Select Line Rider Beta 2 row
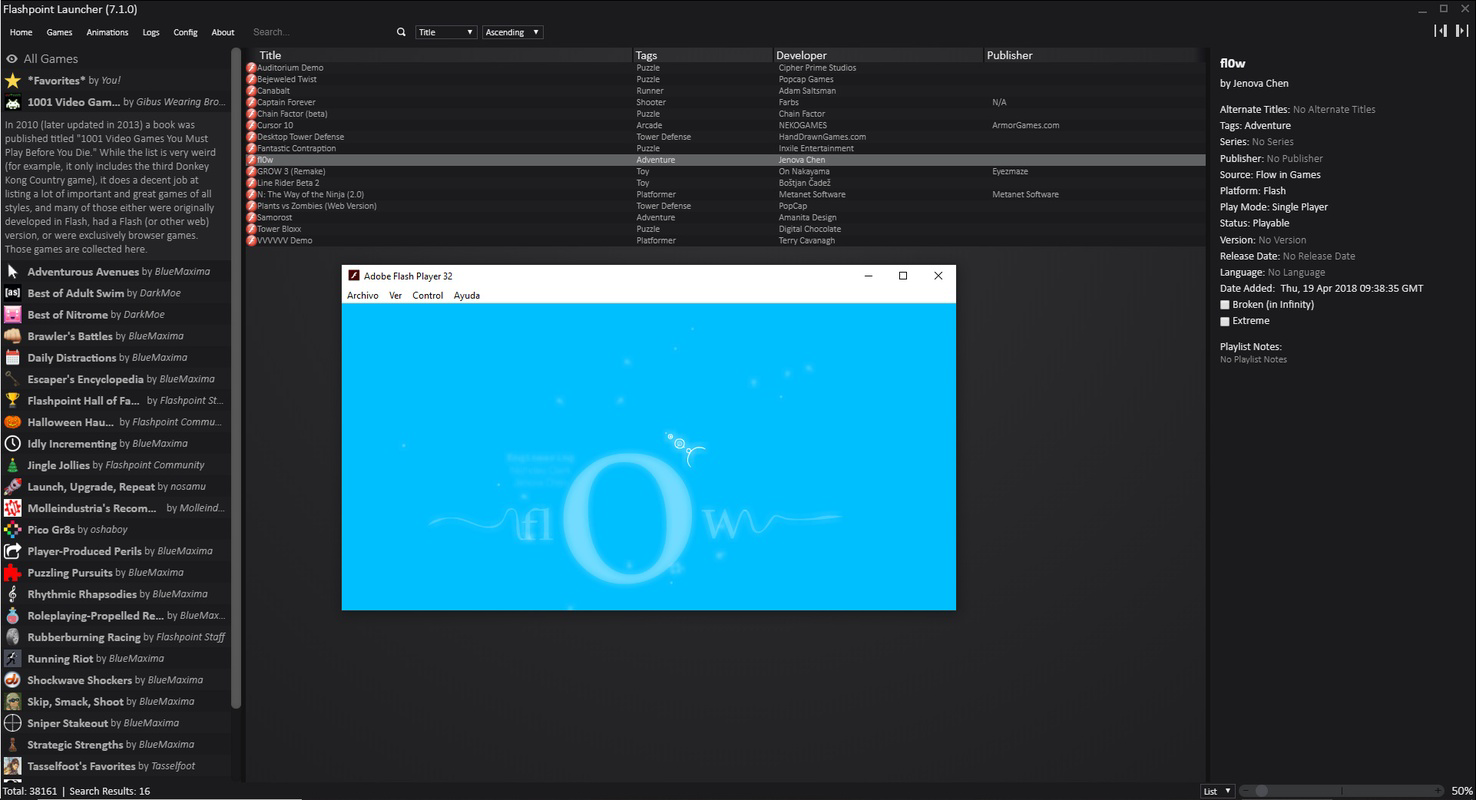This screenshot has width=1476, height=800. pyautogui.click(x=725, y=183)
